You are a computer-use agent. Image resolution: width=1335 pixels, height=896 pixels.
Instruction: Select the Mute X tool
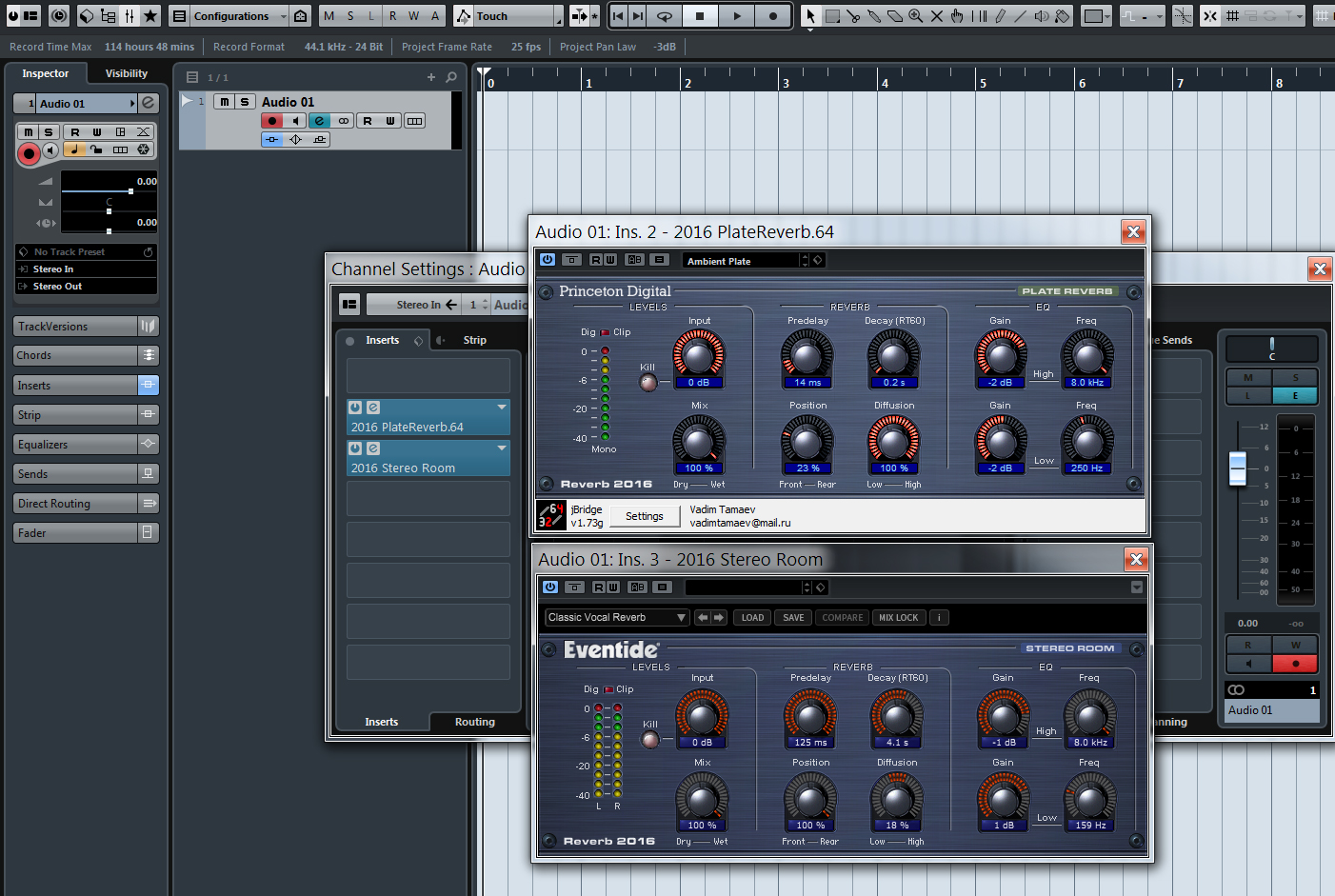click(x=937, y=16)
